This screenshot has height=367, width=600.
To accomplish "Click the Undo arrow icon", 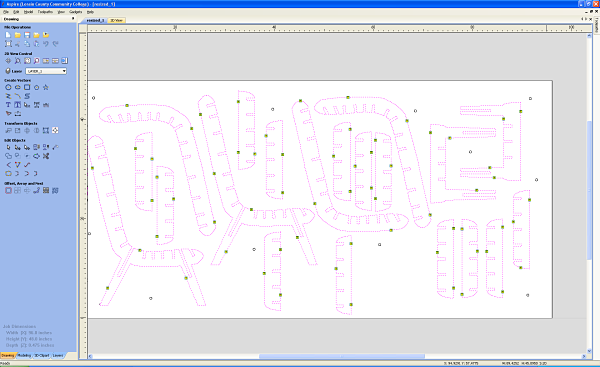I will point(46,44).
